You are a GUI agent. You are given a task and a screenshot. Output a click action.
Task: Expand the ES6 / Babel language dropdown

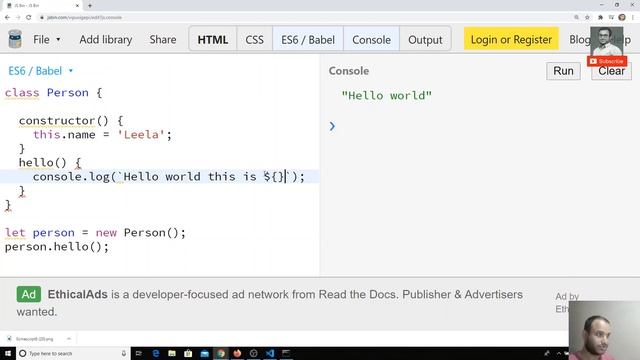(40, 71)
